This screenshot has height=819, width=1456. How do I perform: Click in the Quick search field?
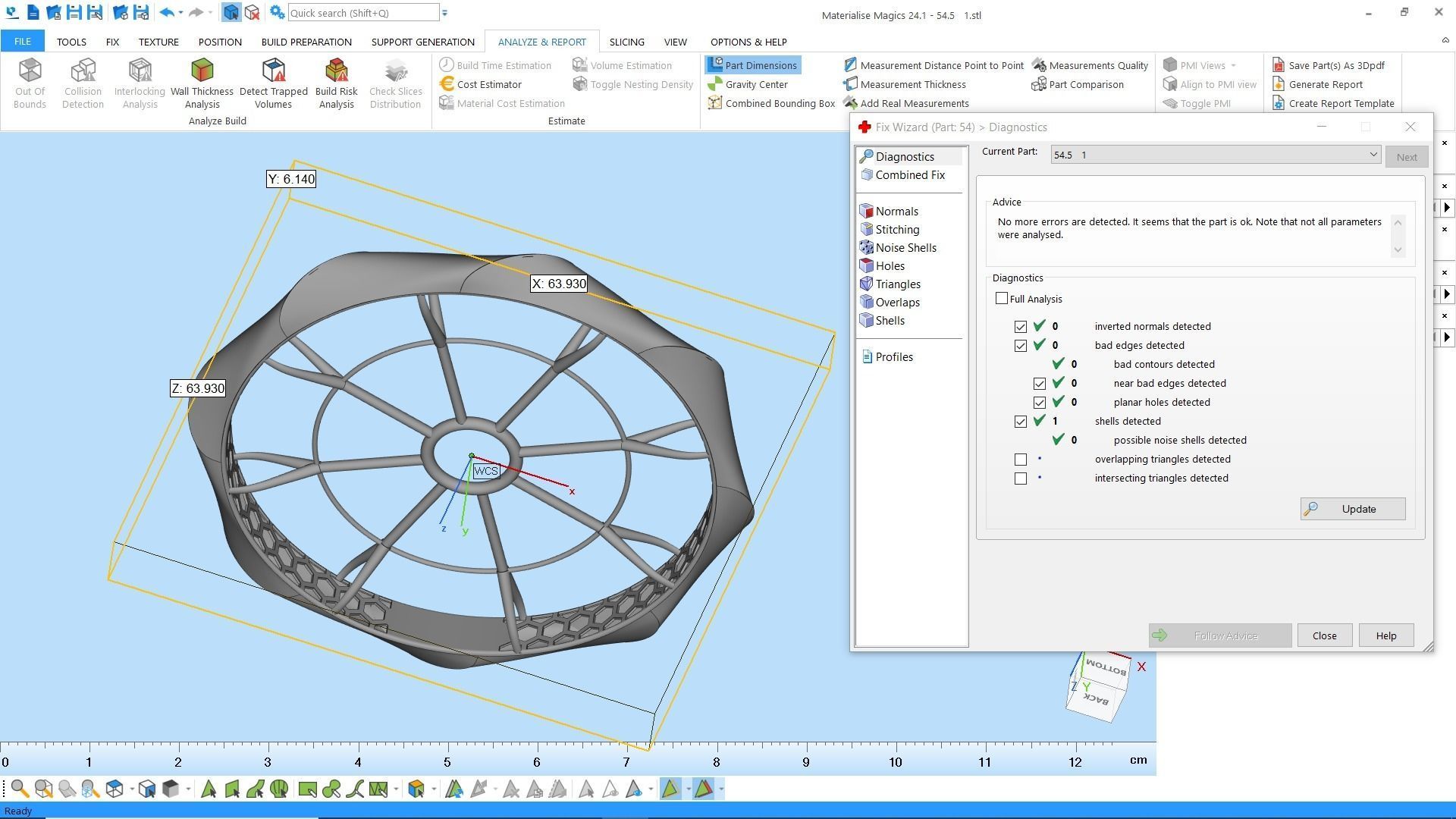[362, 13]
